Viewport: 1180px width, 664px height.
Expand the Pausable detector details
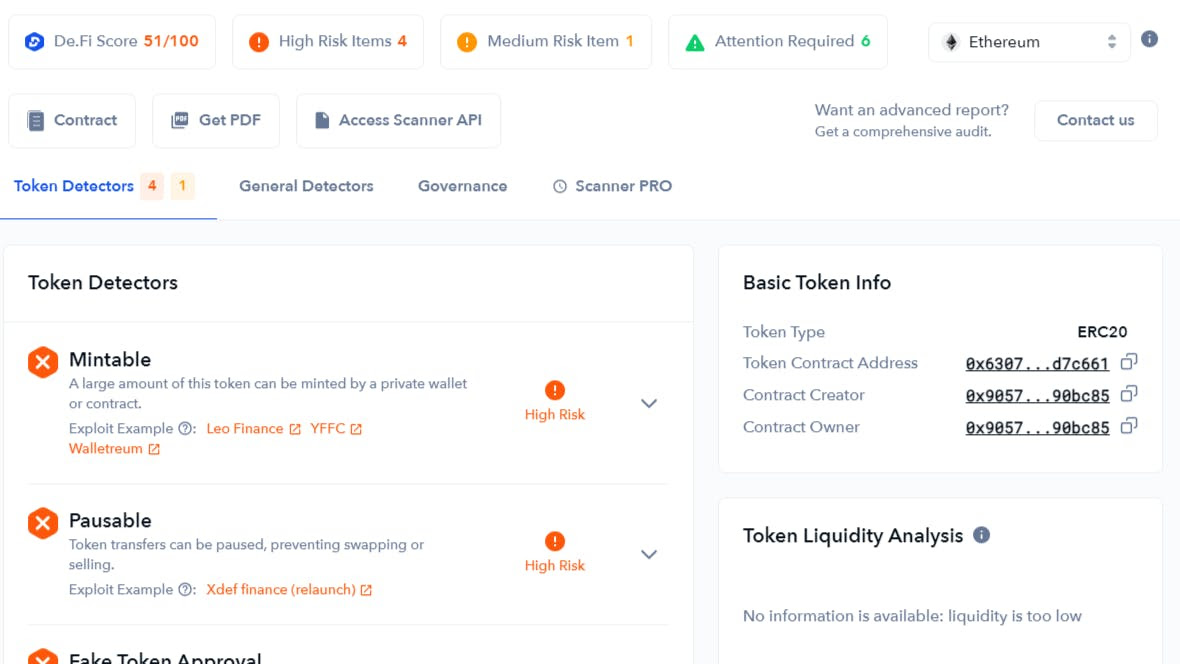(649, 554)
